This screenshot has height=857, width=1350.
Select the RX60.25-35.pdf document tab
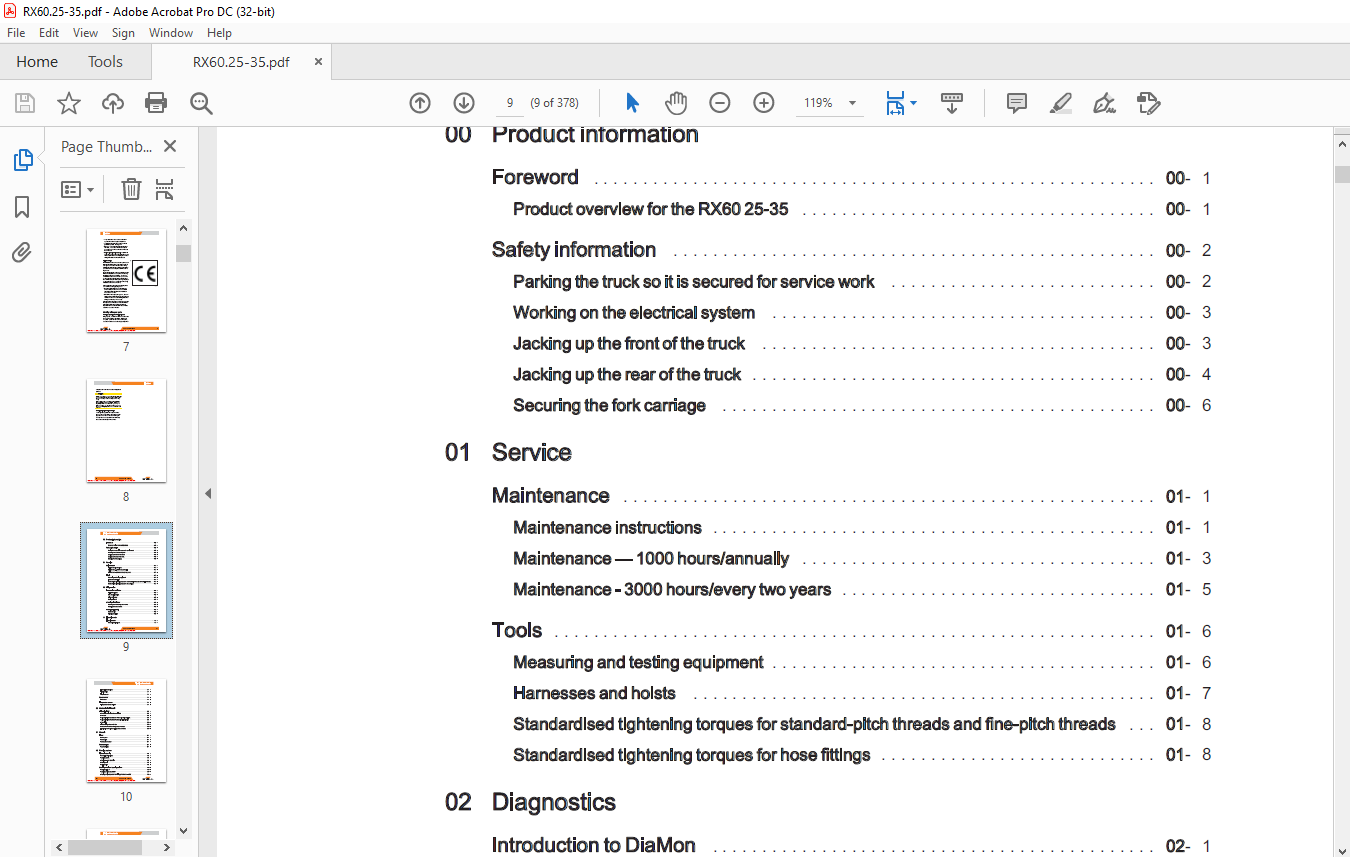click(241, 62)
